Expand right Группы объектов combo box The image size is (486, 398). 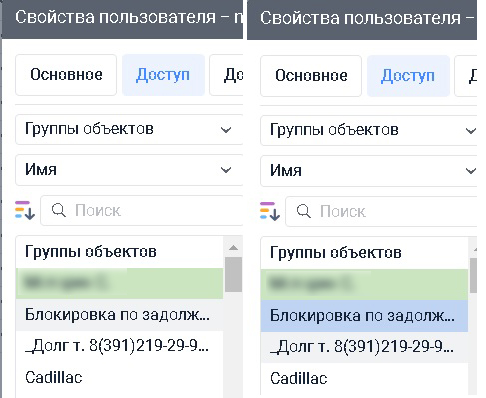click(368, 130)
